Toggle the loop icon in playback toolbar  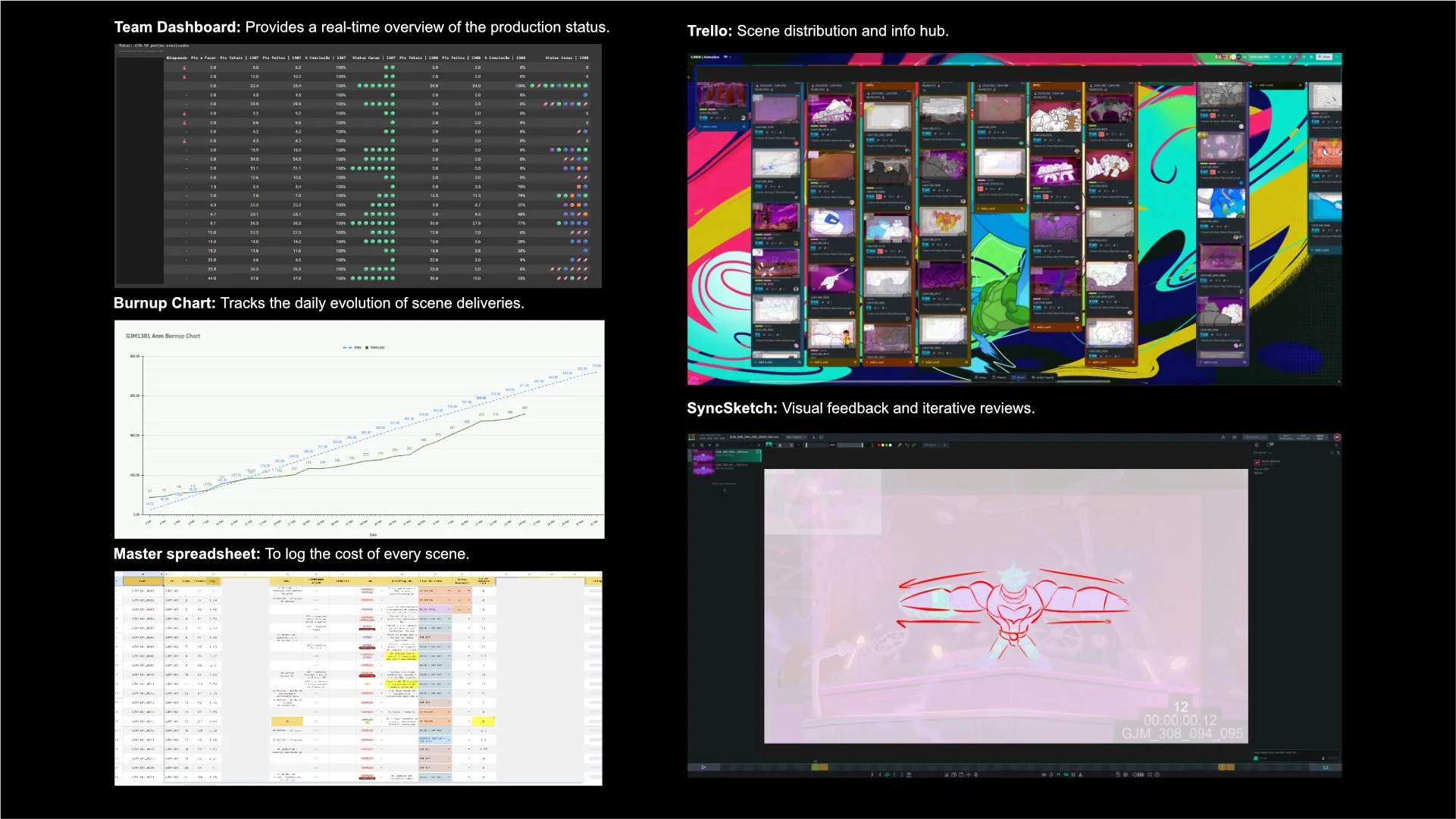coord(887,774)
